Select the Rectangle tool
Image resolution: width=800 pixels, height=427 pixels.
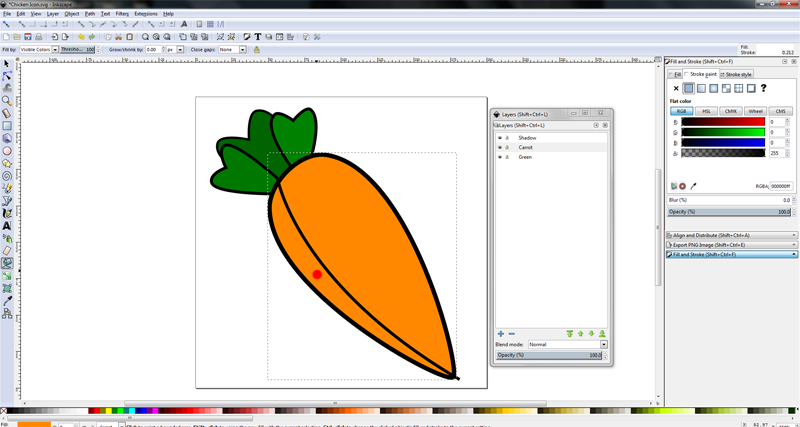click(x=7, y=125)
